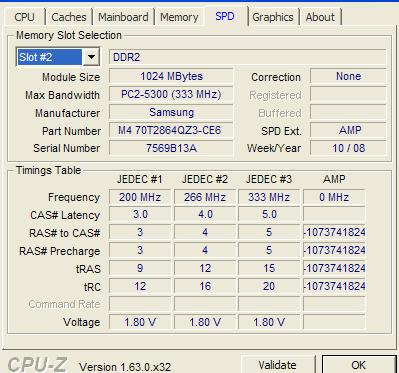The image size is (399, 373).
Task: Select the Mainboard tab
Action: pos(123,17)
